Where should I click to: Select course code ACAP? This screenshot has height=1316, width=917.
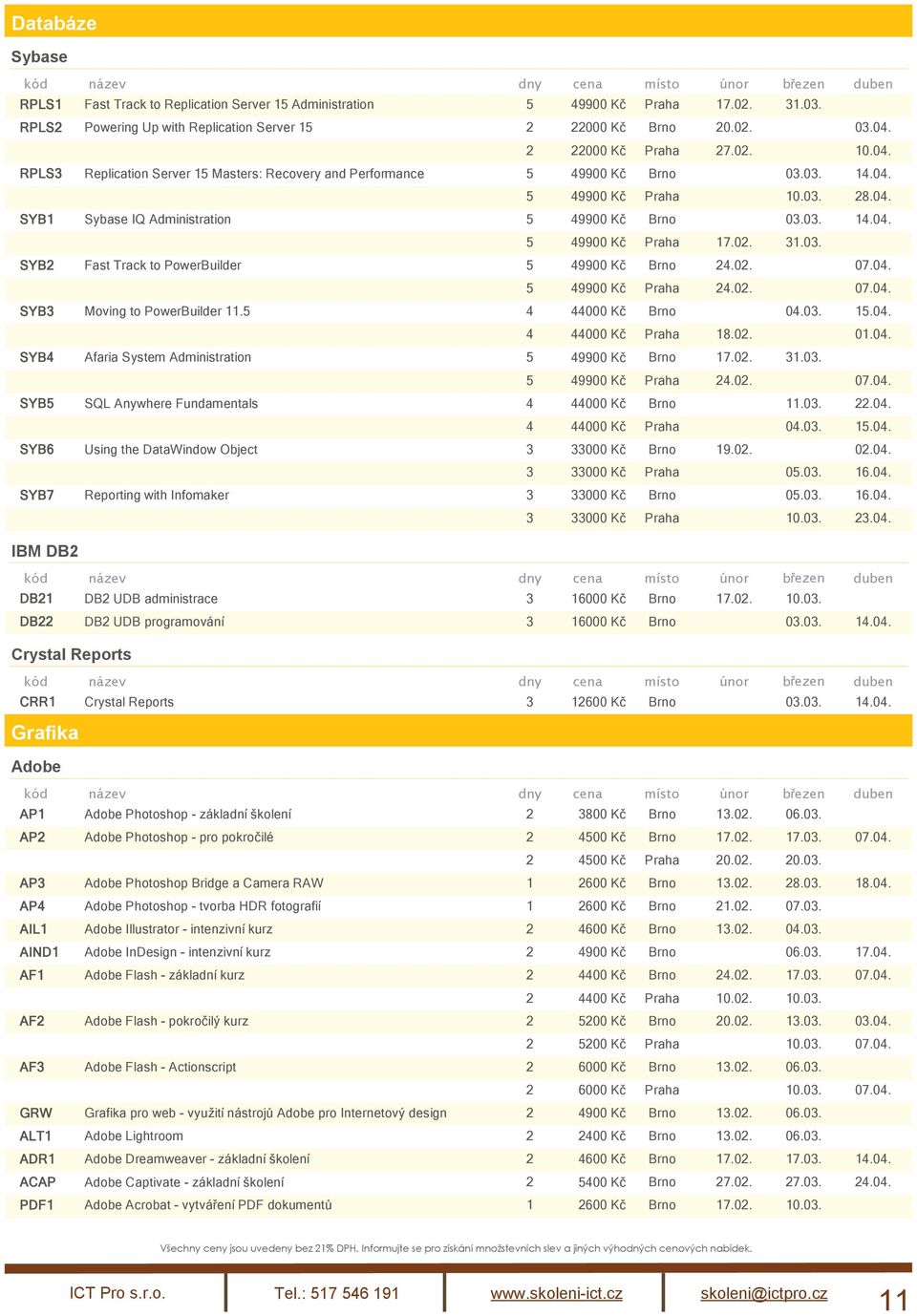[38, 1182]
